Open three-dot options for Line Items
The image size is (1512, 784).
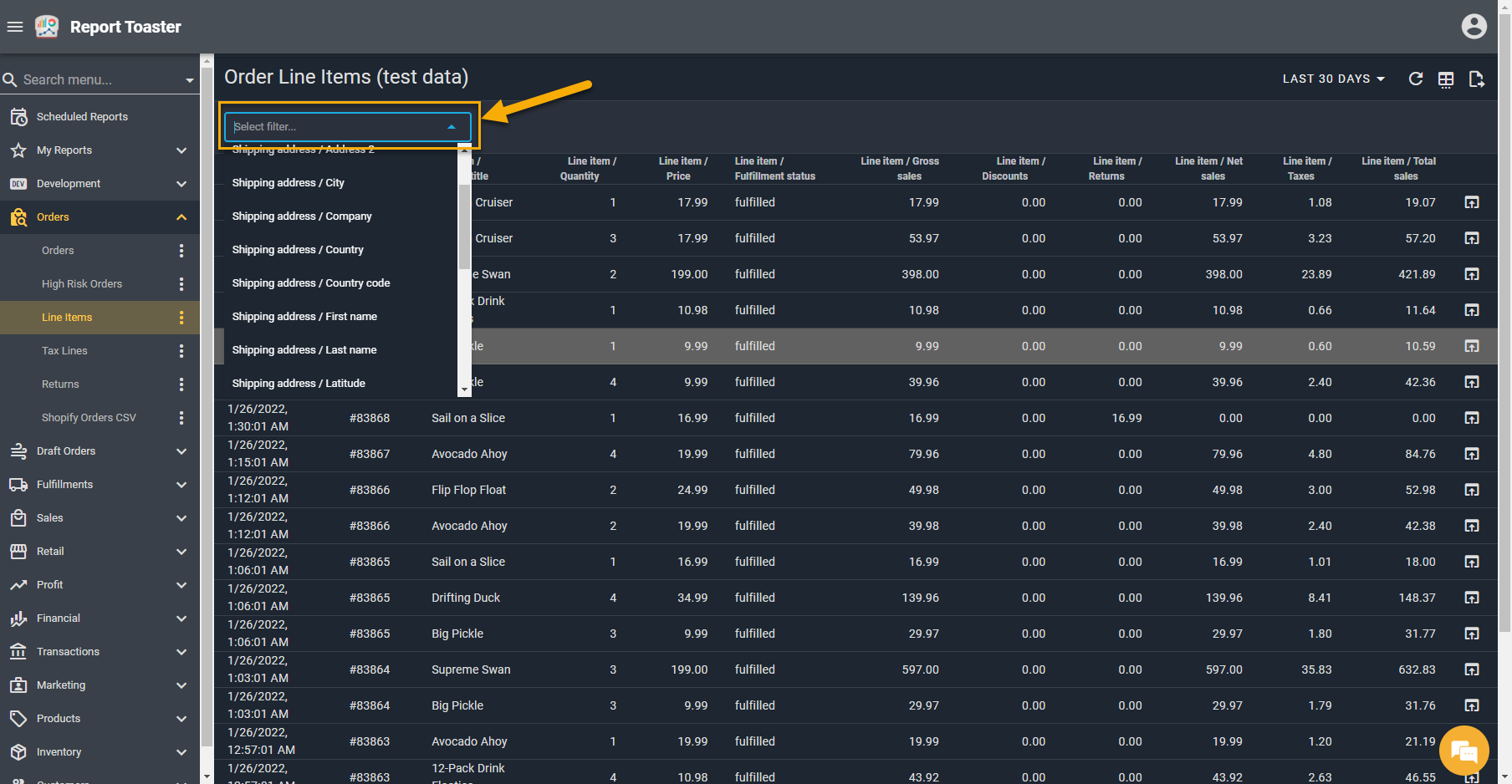(181, 318)
